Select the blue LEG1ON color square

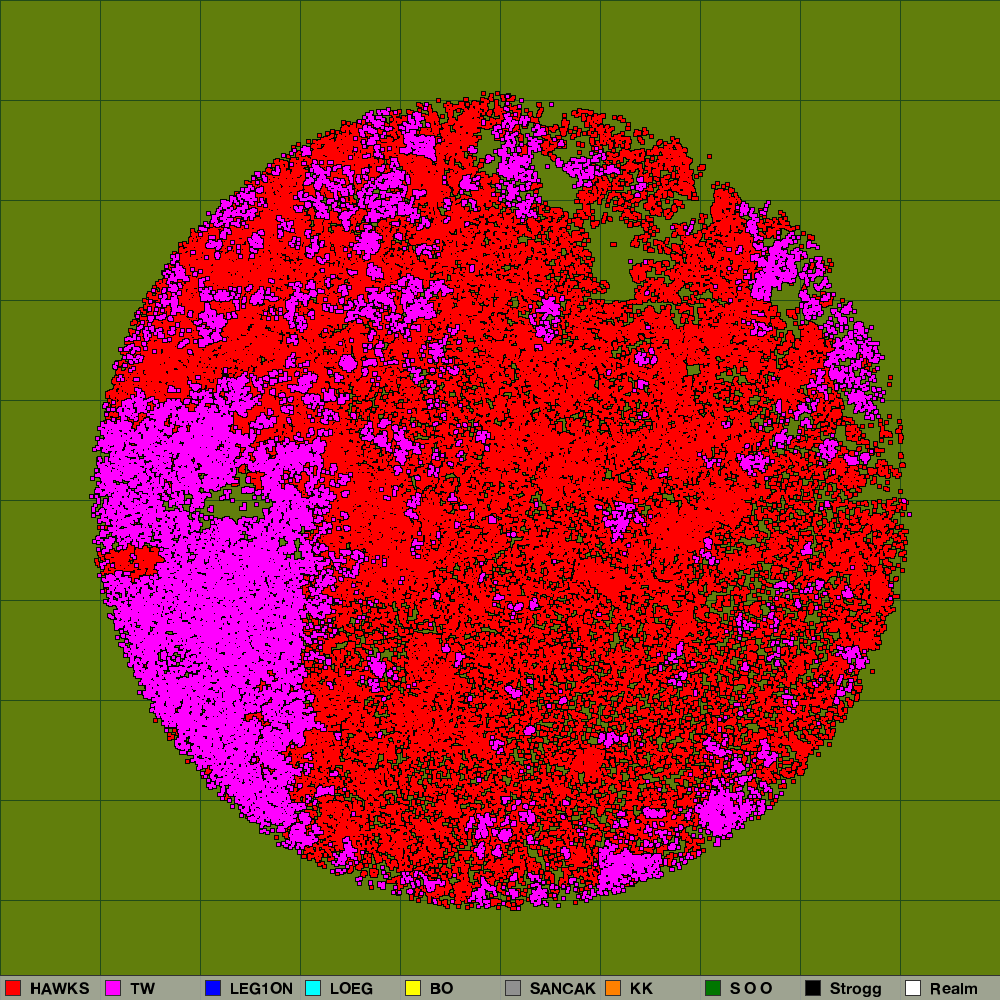(213, 988)
